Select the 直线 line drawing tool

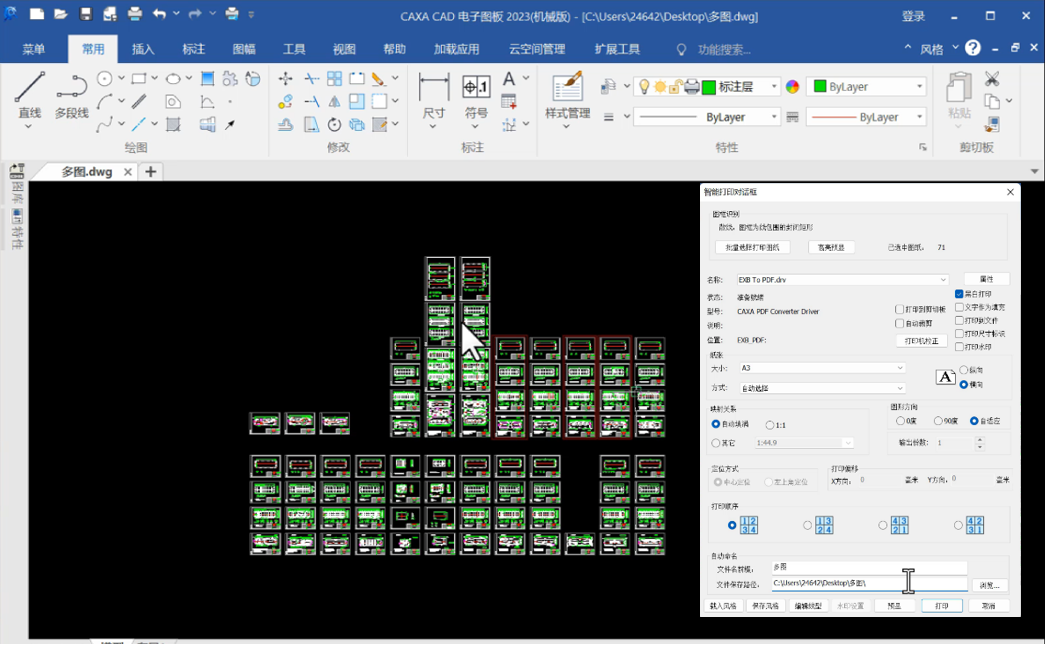(29, 95)
